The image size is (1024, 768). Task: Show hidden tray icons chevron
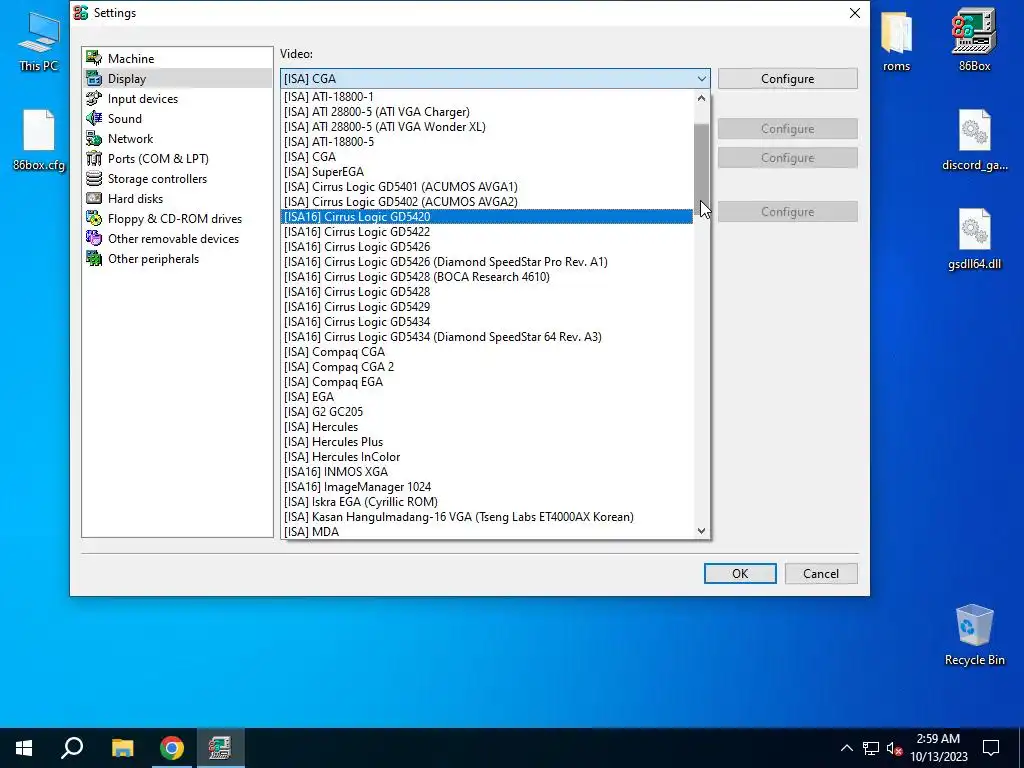point(846,748)
